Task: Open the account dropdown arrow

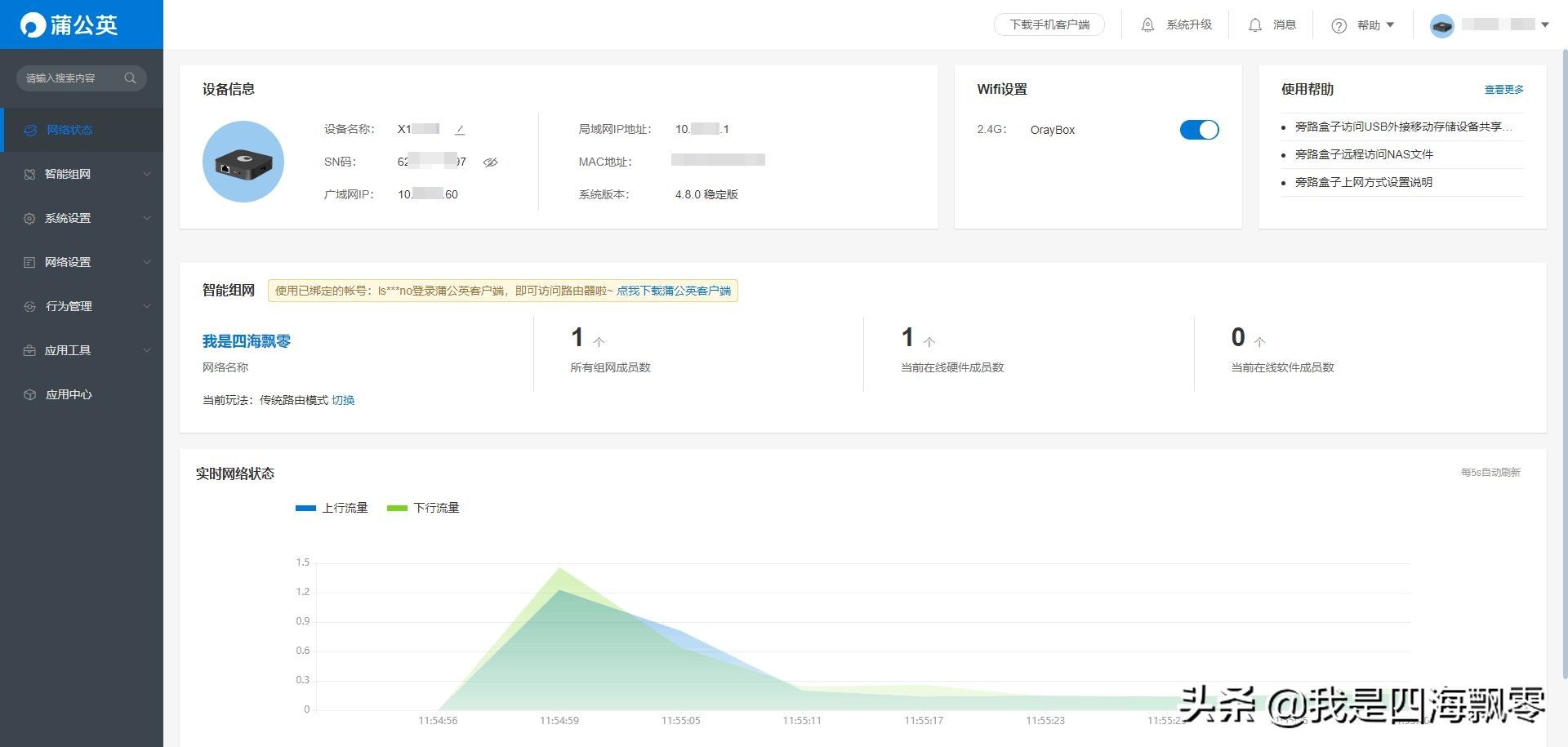Action: click(x=1544, y=25)
